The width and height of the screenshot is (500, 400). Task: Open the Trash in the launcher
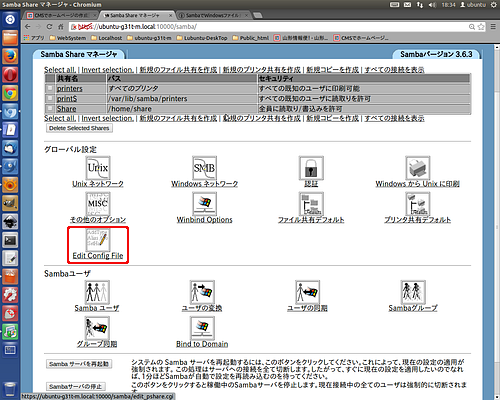[10, 389]
